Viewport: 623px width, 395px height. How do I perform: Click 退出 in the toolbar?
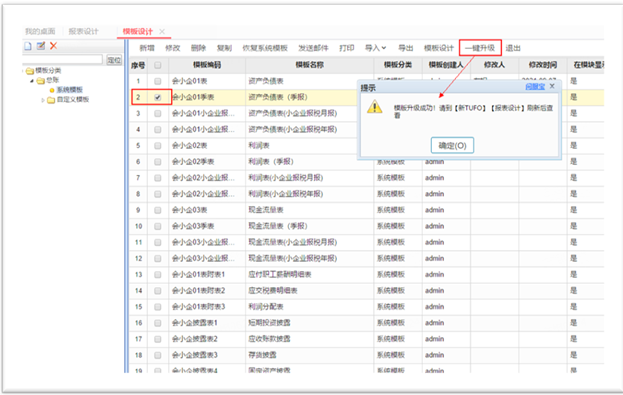[x=513, y=48]
